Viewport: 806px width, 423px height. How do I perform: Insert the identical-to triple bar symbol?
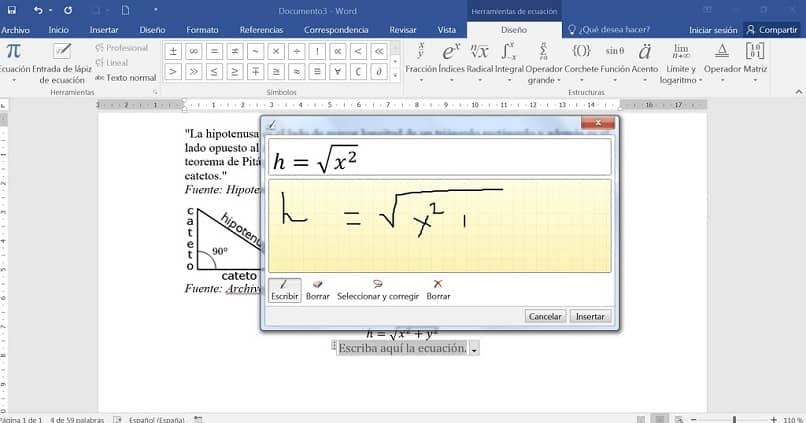tap(317, 71)
